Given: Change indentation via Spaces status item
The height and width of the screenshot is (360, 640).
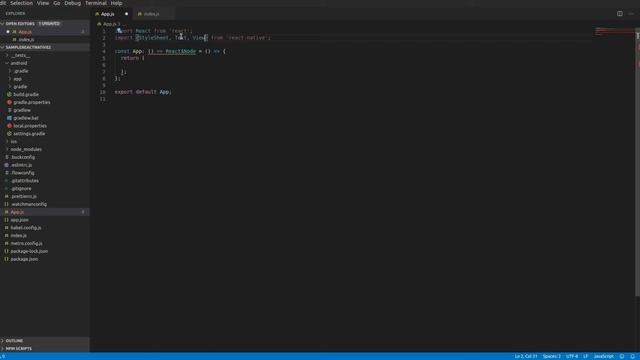Looking at the screenshot, I should point(551,356).
